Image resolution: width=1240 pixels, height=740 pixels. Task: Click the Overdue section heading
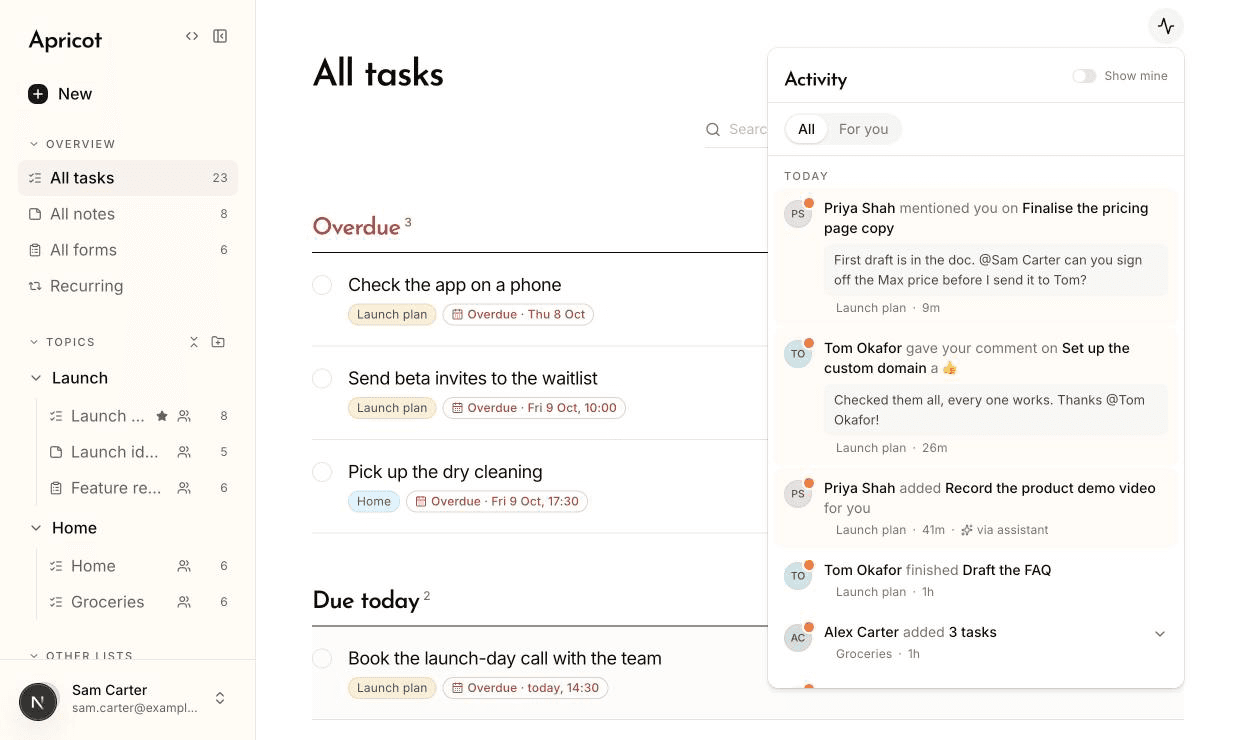[x=356, y=227]
